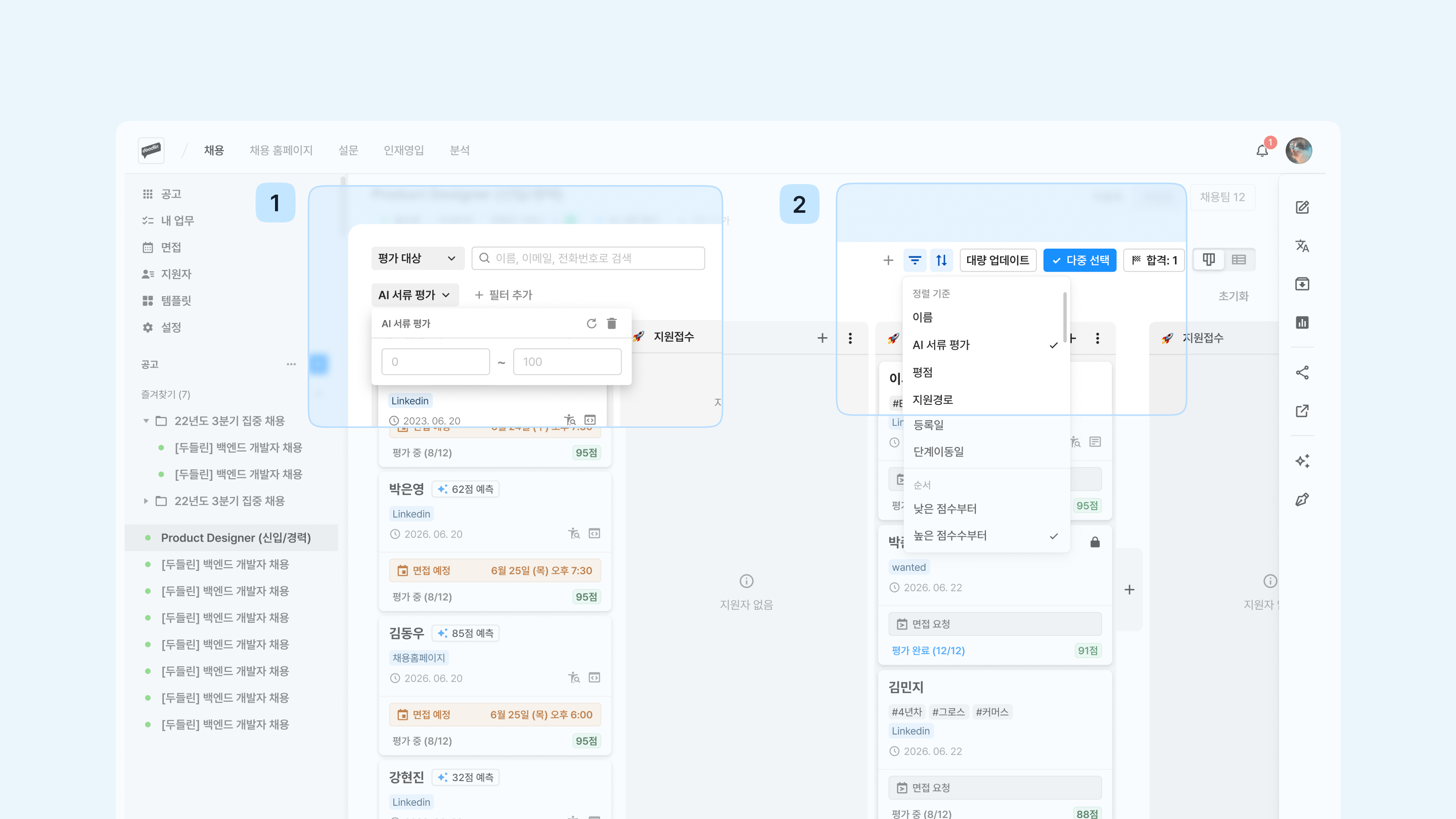Refresh the AI 서류 평가 filter
This screenshot has height=819, width=1456.
click(592, 324)
